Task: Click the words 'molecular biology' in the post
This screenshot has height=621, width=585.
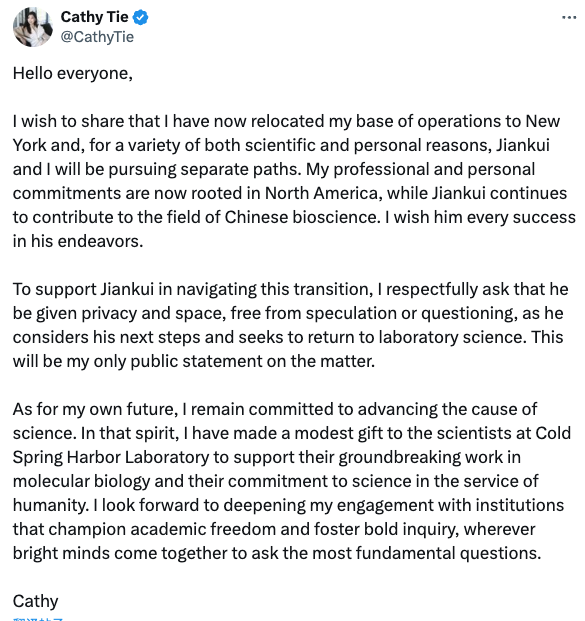Action: (x=81, y=482)
